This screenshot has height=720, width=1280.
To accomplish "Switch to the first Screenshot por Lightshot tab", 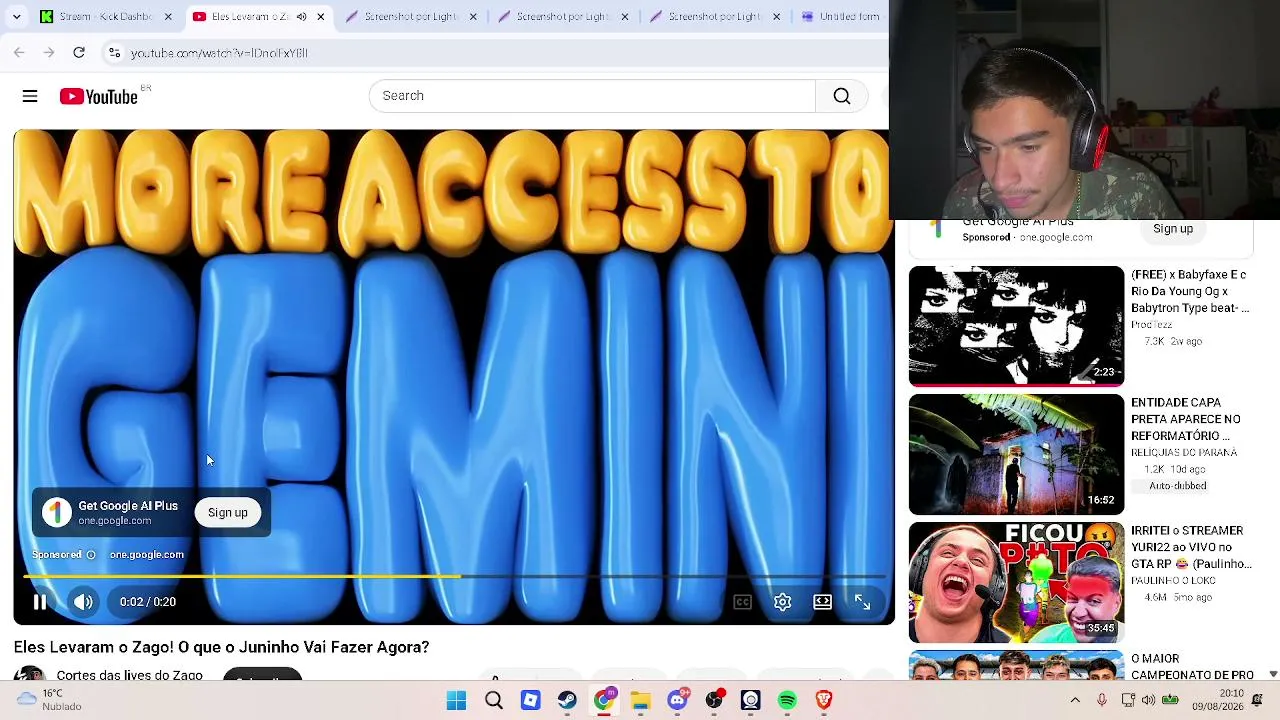I will click(412, 17).
